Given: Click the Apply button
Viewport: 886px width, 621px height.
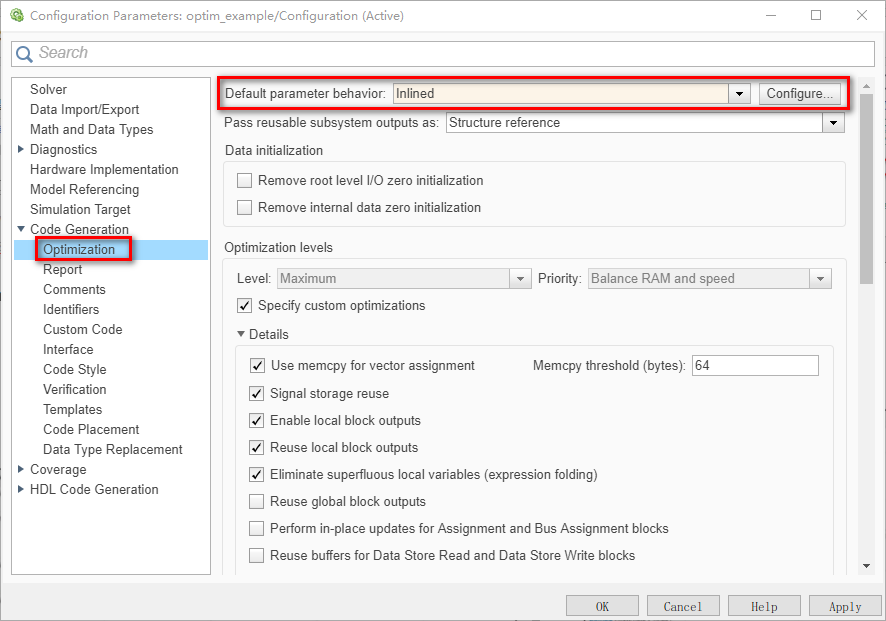Looking at the screenshot, I should (845, 607).
